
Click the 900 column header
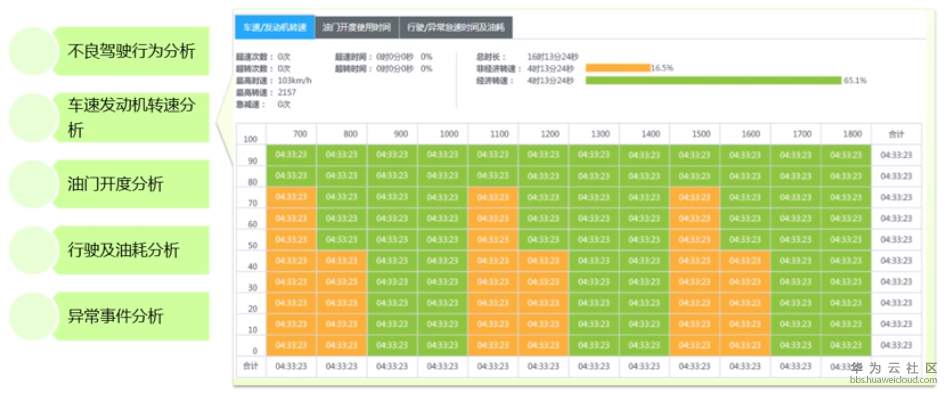392,134
